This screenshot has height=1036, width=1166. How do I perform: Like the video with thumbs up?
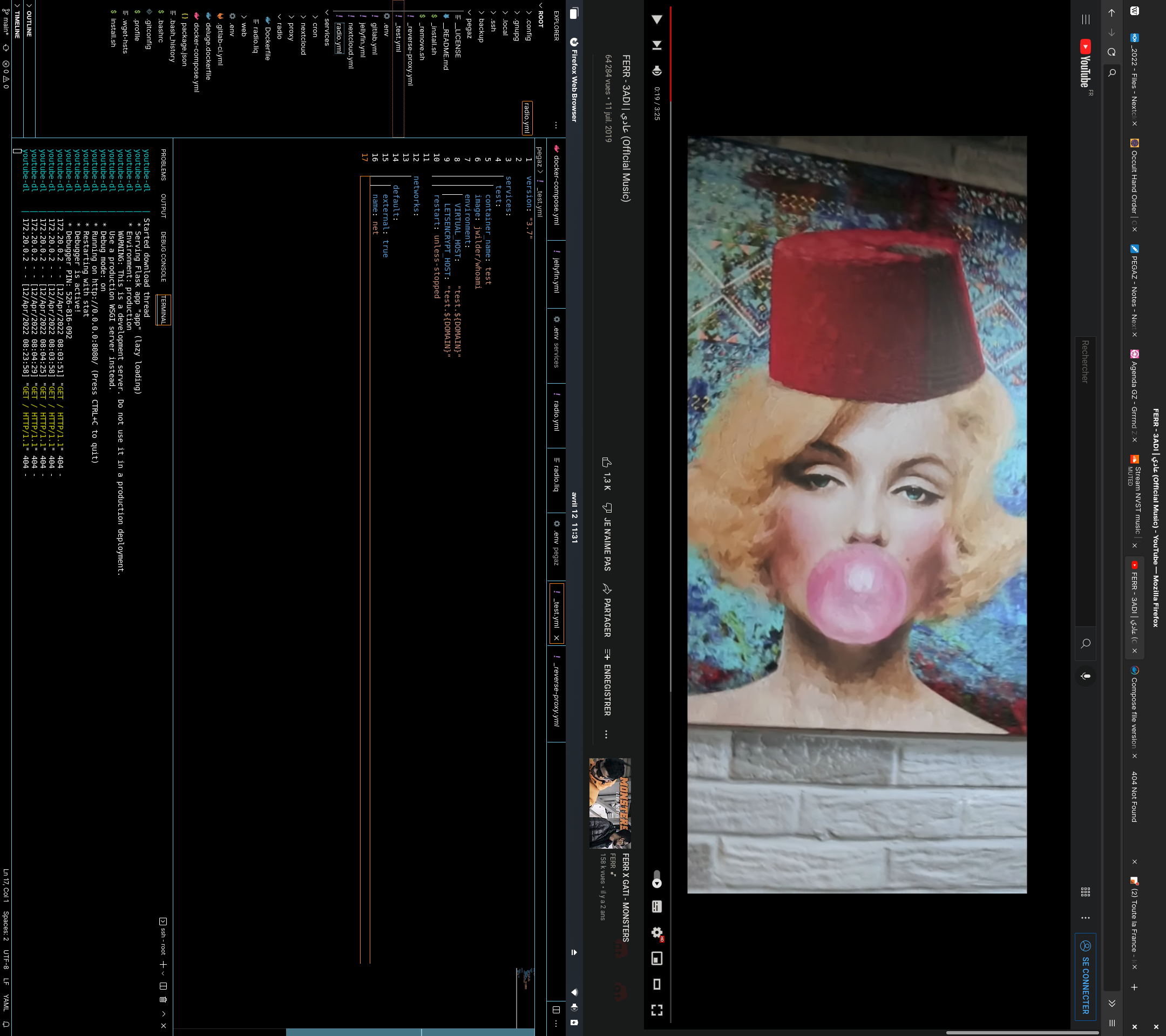coord(607,462)
